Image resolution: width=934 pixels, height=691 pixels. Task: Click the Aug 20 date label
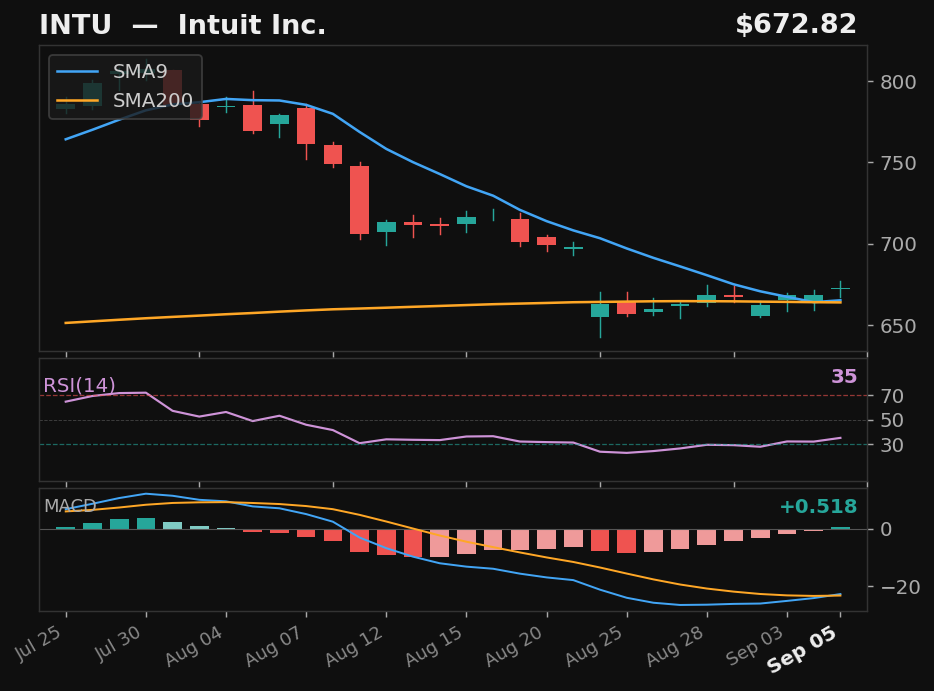point(514,646)
